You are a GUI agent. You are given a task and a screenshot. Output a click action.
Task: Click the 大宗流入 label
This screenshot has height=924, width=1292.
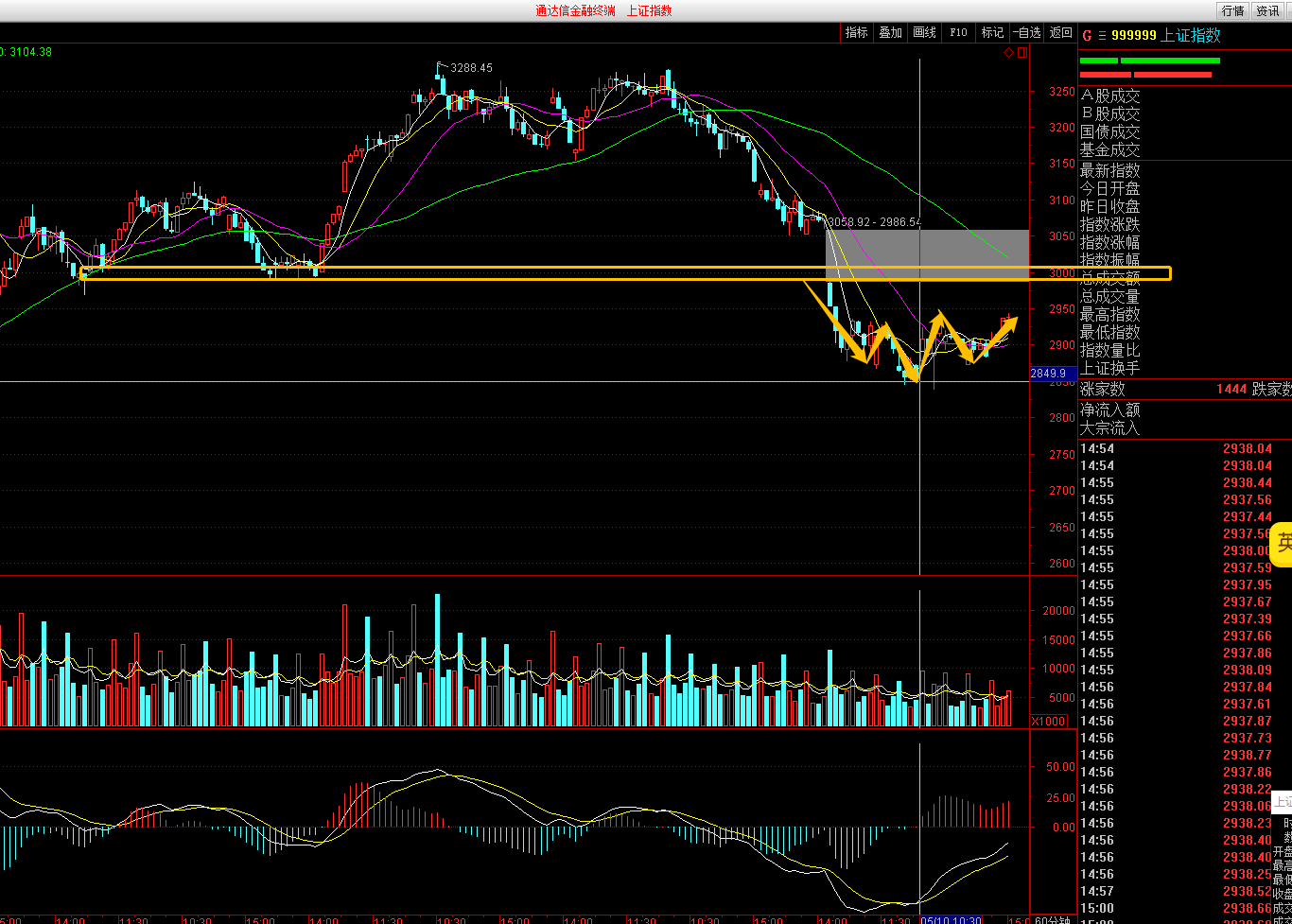[x=1110, y=427]
